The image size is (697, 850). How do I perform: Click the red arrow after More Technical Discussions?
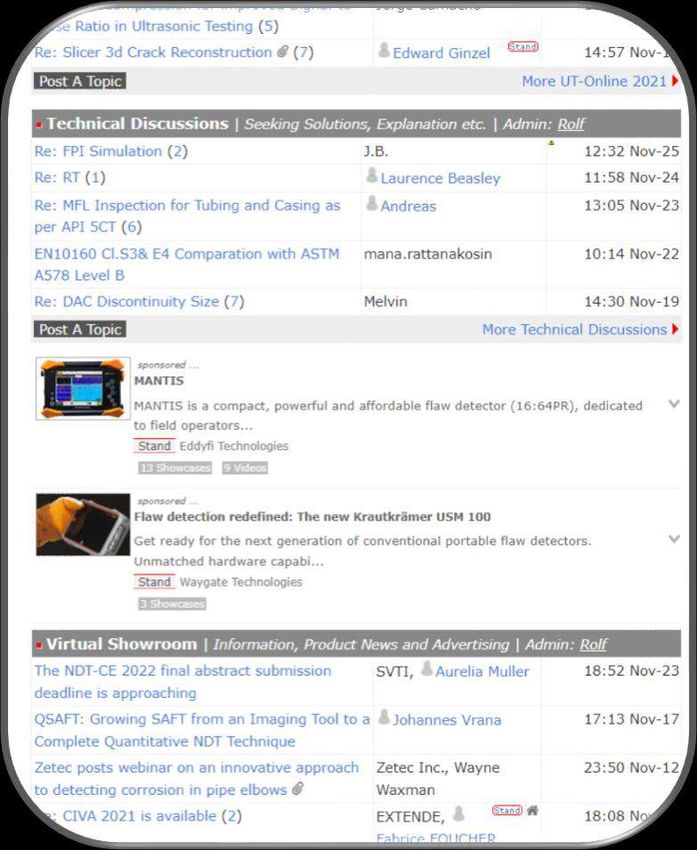point(675,330)
